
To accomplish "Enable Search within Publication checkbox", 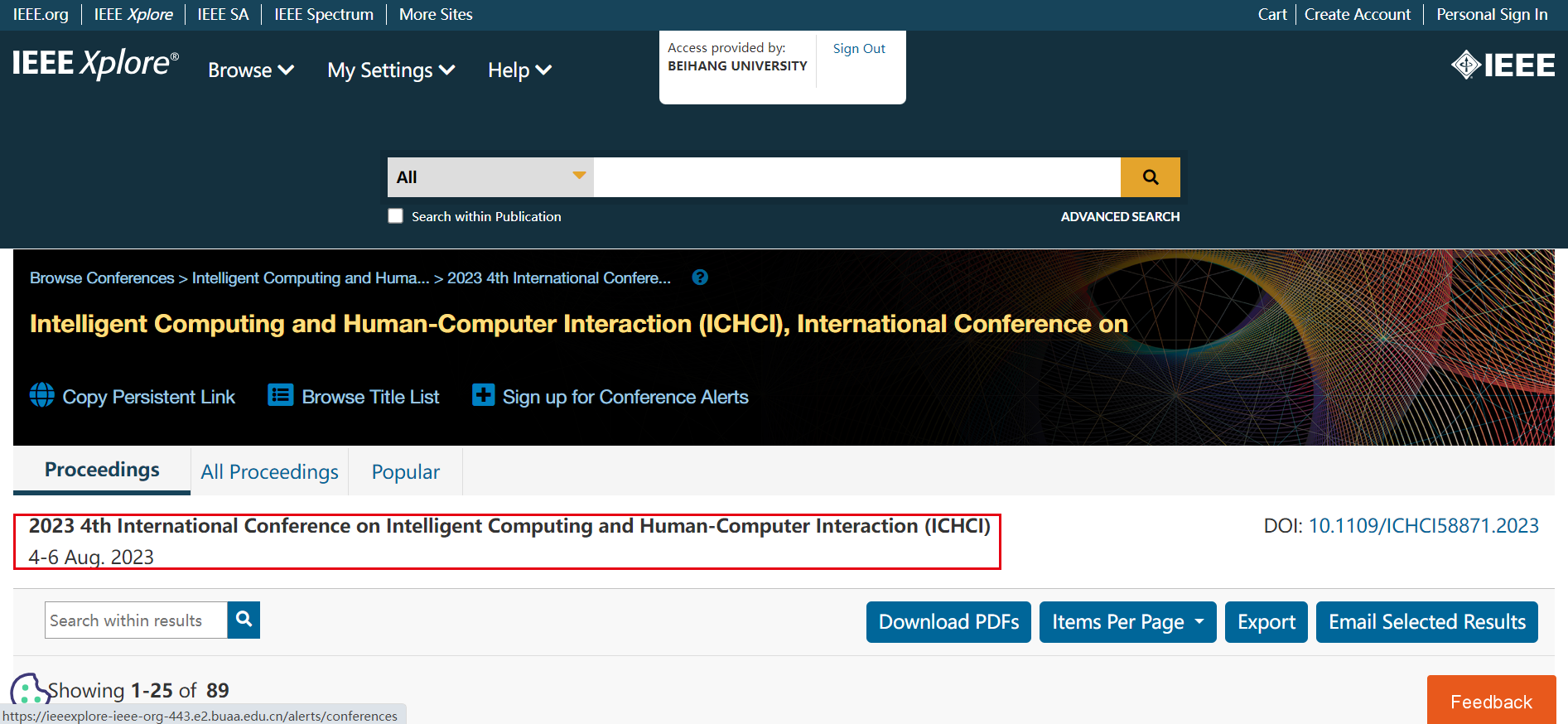I will [396, 216].
